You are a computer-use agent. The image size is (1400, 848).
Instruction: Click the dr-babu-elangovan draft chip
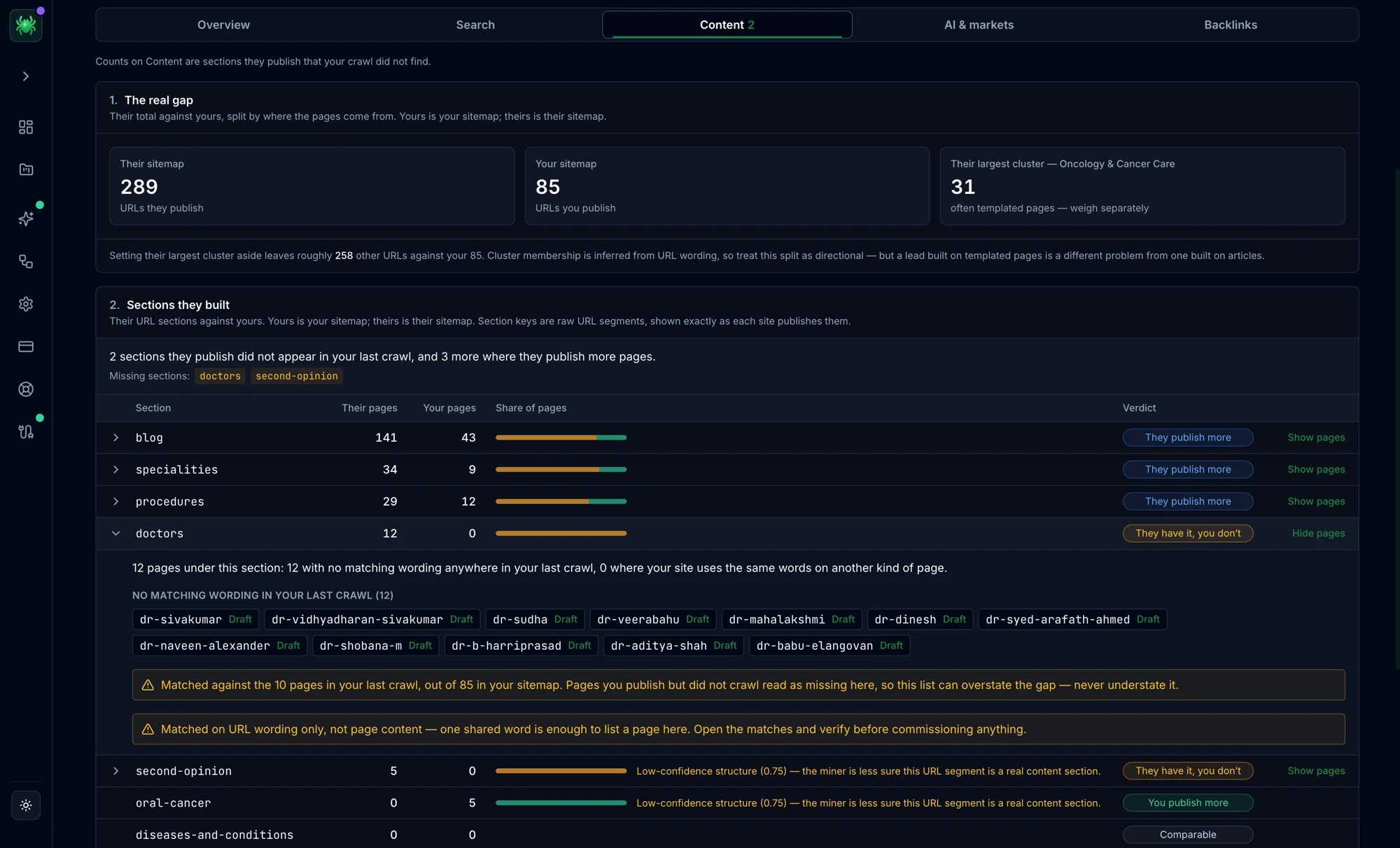click(x=829, y=646)
